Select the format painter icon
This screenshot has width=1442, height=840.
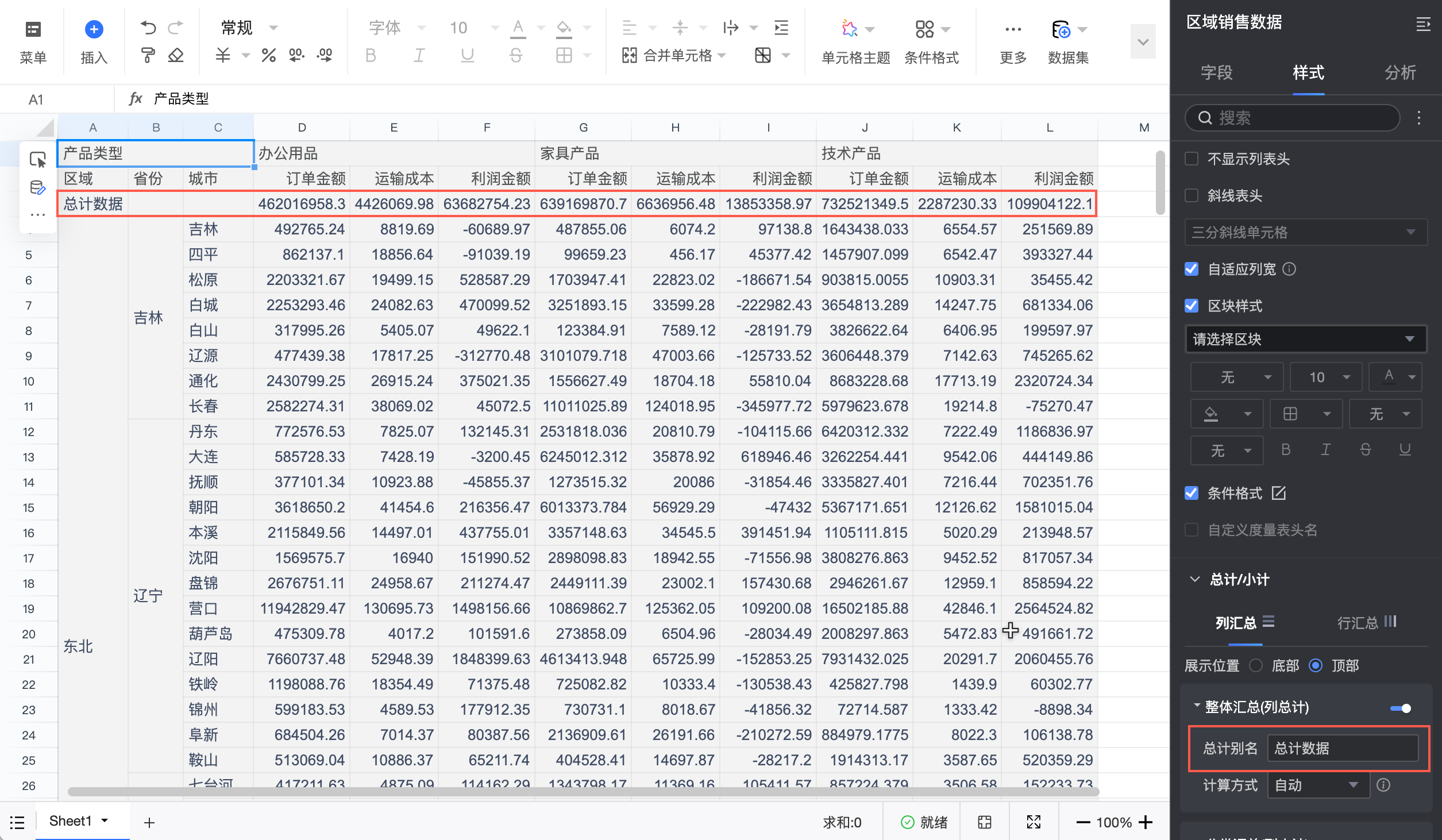[148, 56]
